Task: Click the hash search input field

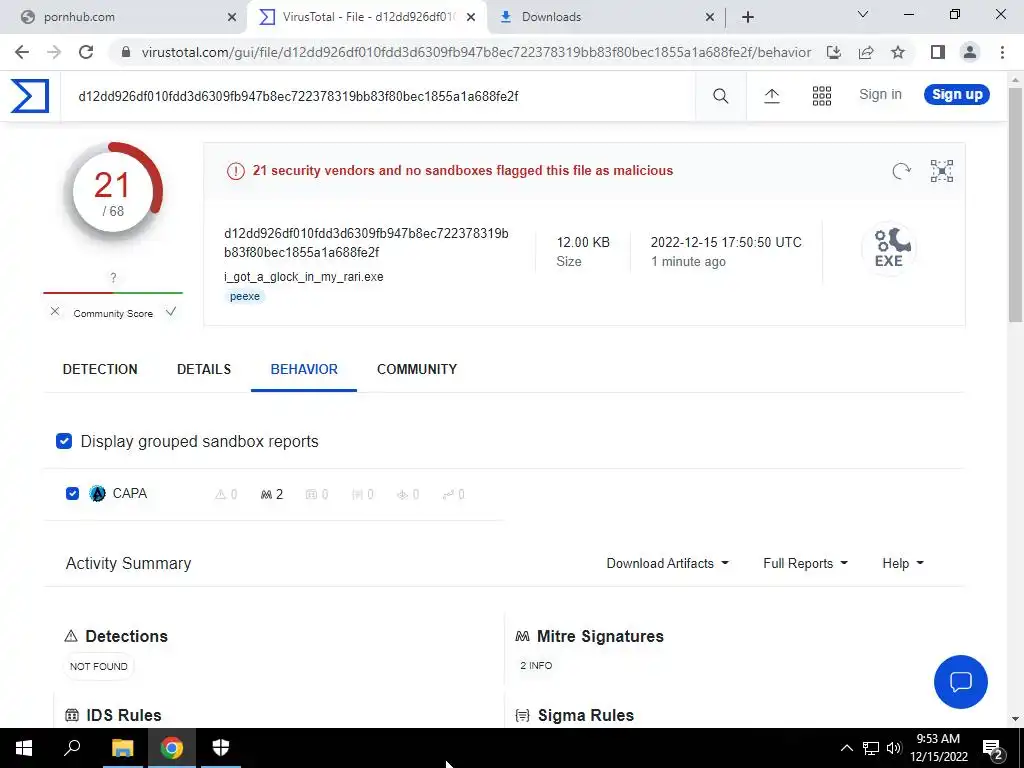Action: click(x=377, y=97)
